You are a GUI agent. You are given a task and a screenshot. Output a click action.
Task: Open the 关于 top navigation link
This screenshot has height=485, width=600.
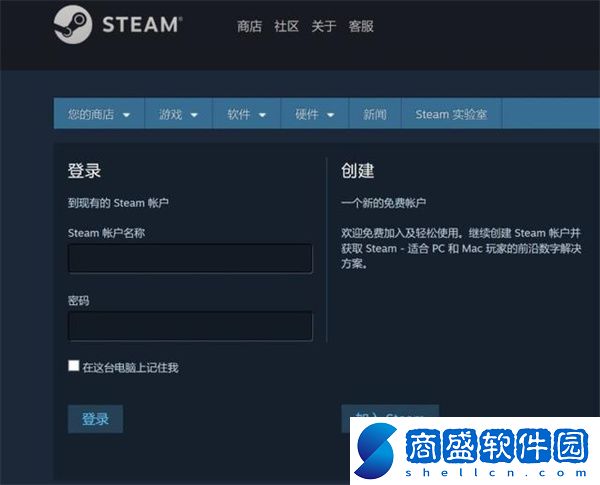click(323, 26)
